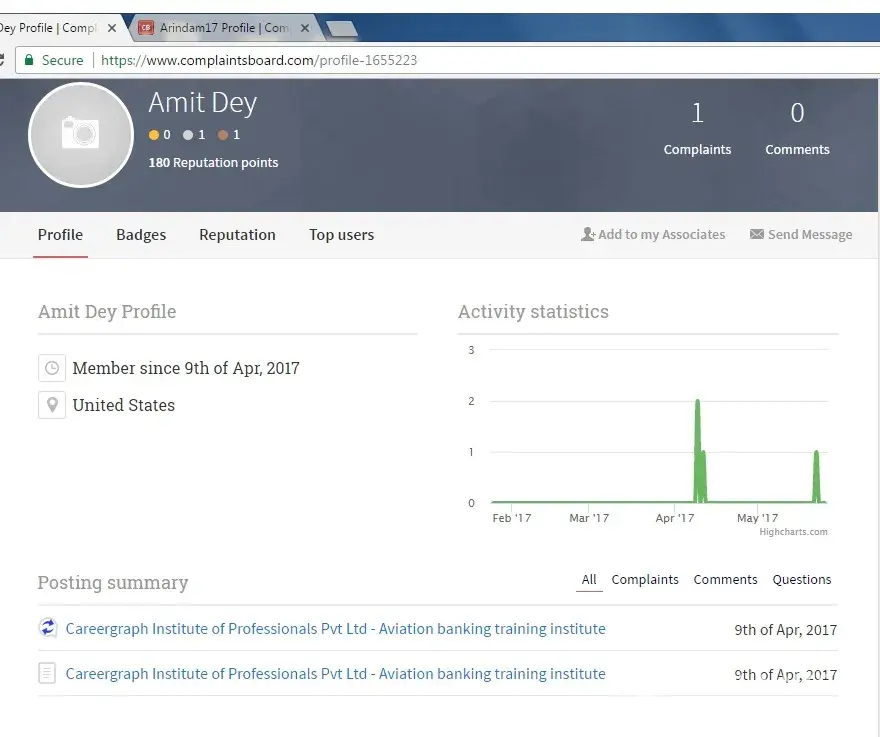This screenshot has height=737, width=880.
Task: Click the Highcharts.com credit link
Action: (x=793, y=532)
